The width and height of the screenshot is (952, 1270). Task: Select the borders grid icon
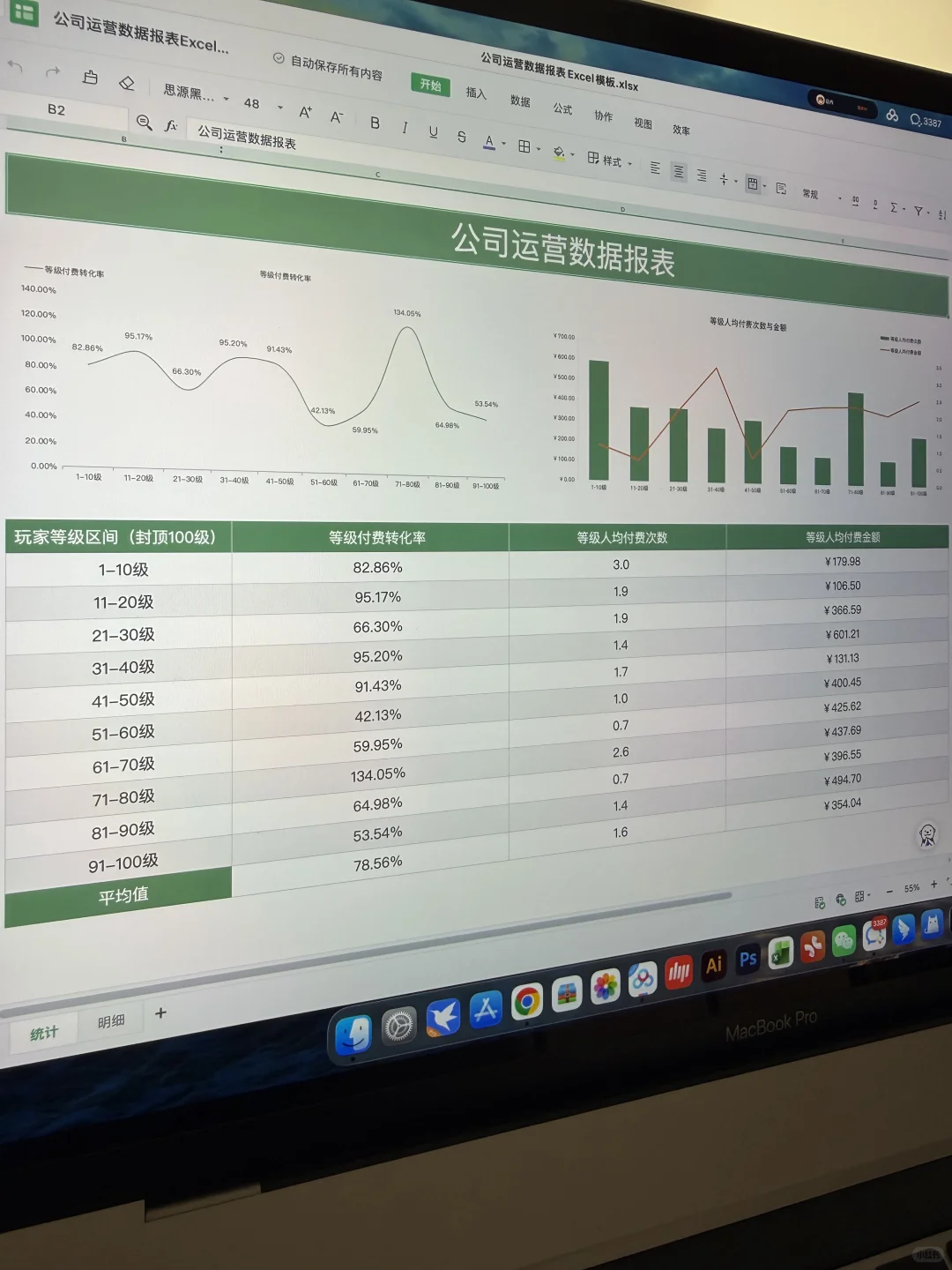coord(524,146)
